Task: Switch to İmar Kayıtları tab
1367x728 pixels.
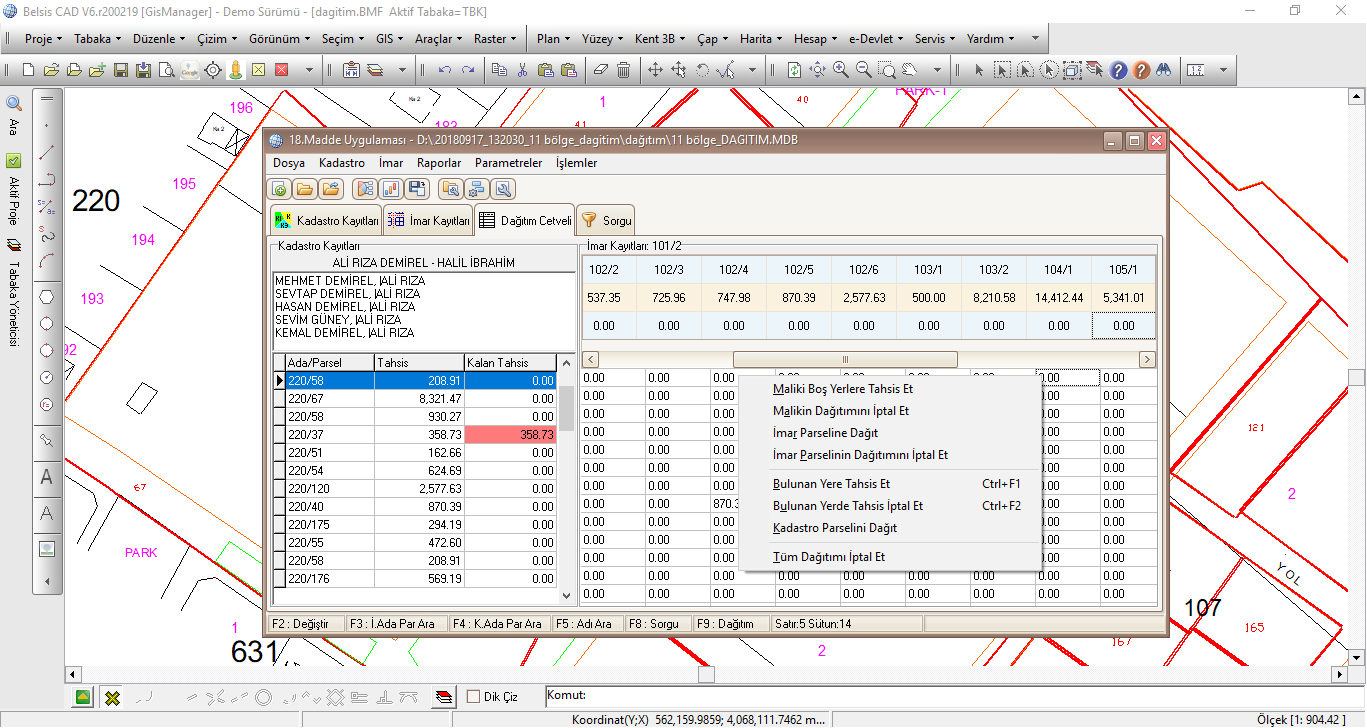Action: pos(428,220)
